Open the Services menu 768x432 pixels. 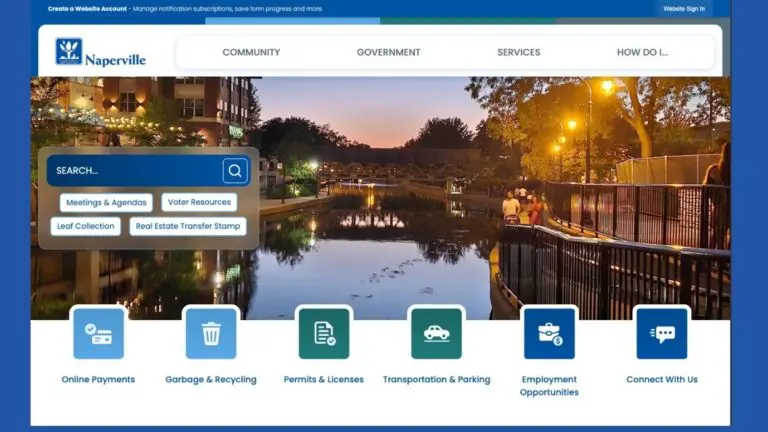(519, 52)
